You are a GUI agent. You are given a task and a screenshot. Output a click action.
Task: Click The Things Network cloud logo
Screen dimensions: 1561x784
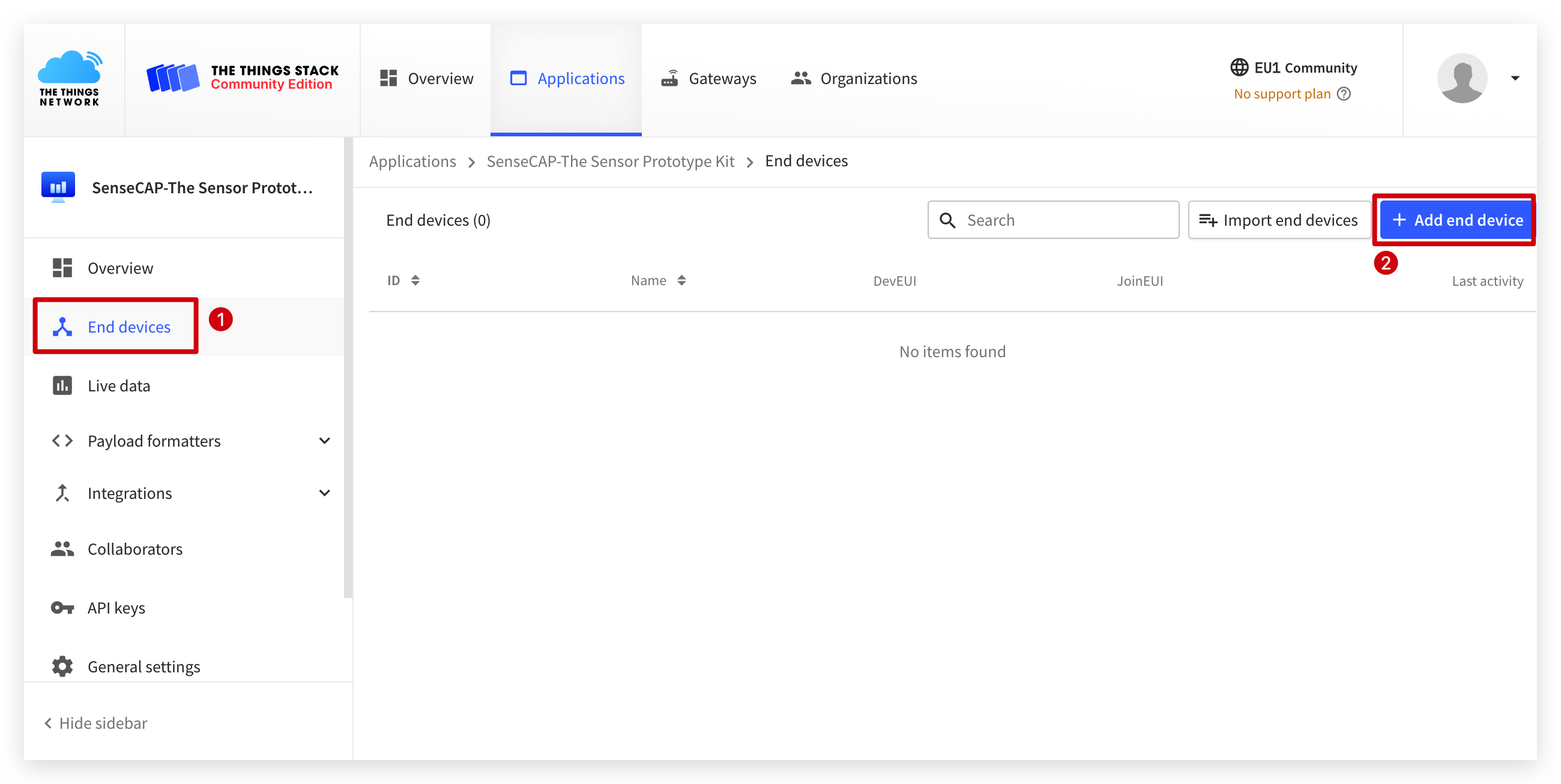tap(70, 79)
